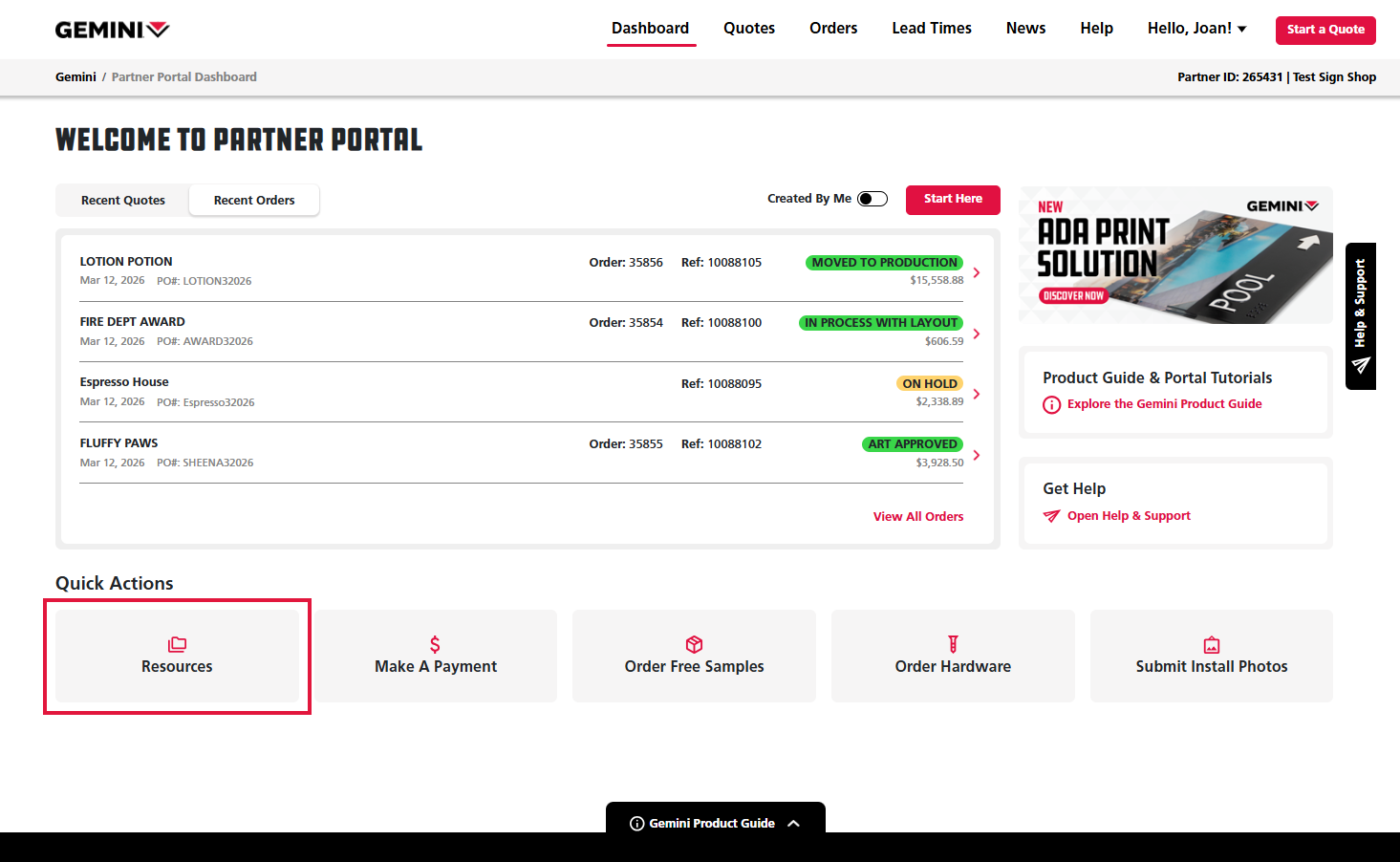Click the Gemini logo in header
Viewport: 1400px width, 862px height.
[x=112, y=30]
